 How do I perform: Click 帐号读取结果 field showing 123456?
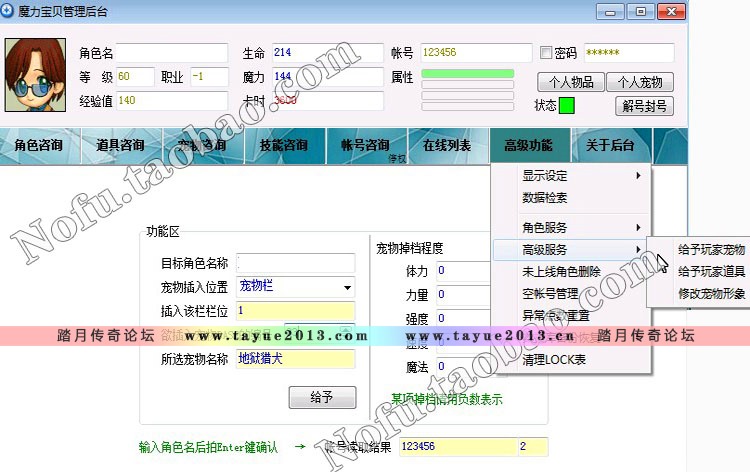458,447
